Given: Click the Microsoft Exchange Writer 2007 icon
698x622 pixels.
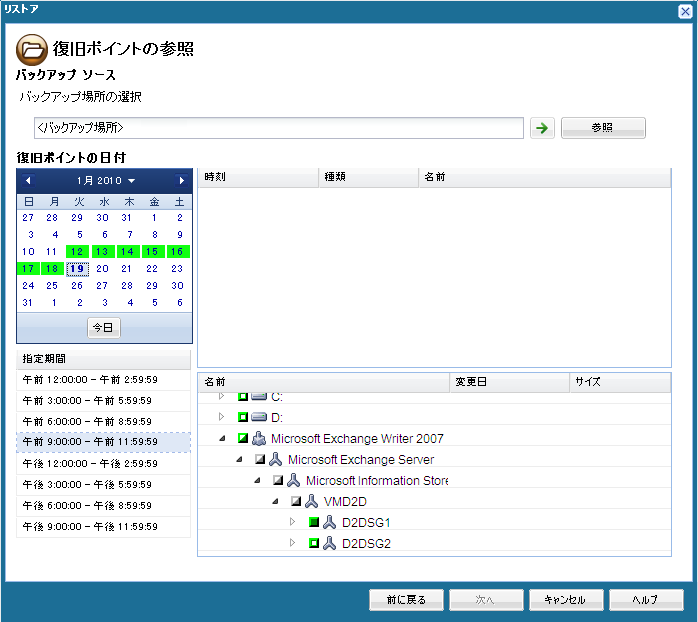Looking at the screenshot, I should (259, 438).
